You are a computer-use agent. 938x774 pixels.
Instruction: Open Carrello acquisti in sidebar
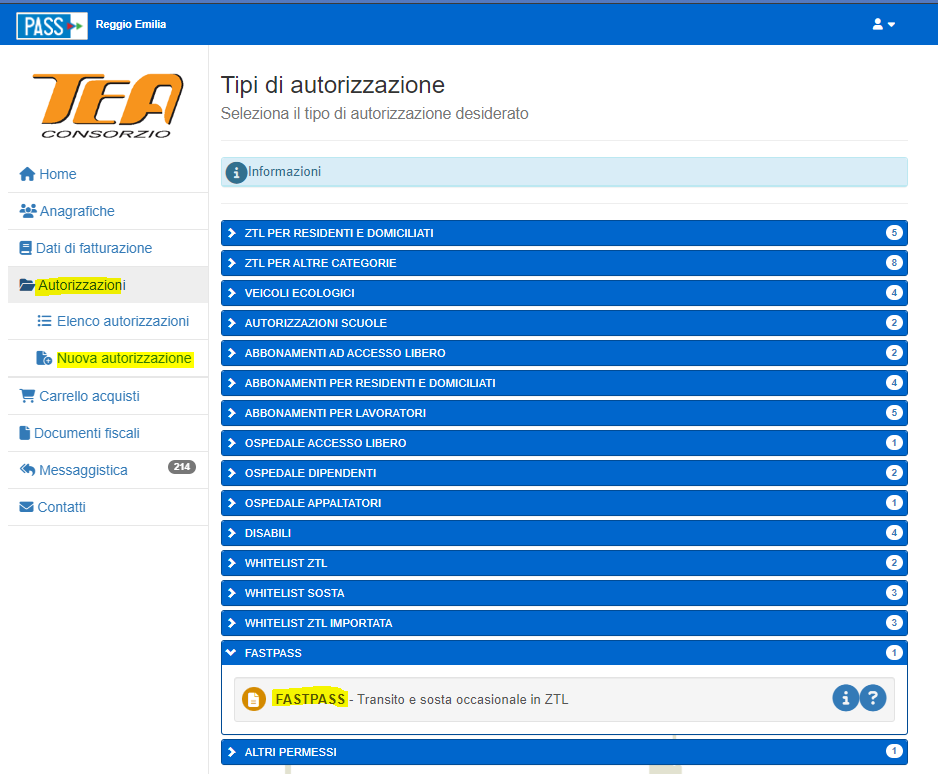(x=88, y=396)
